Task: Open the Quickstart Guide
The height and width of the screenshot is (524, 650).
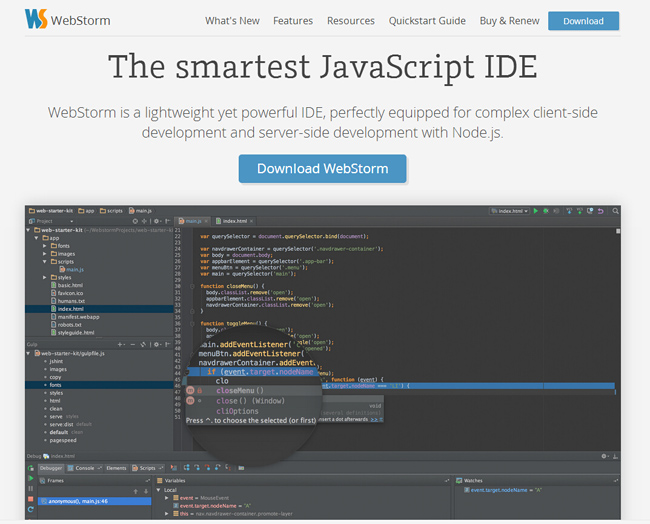Action: pos(427,21)
